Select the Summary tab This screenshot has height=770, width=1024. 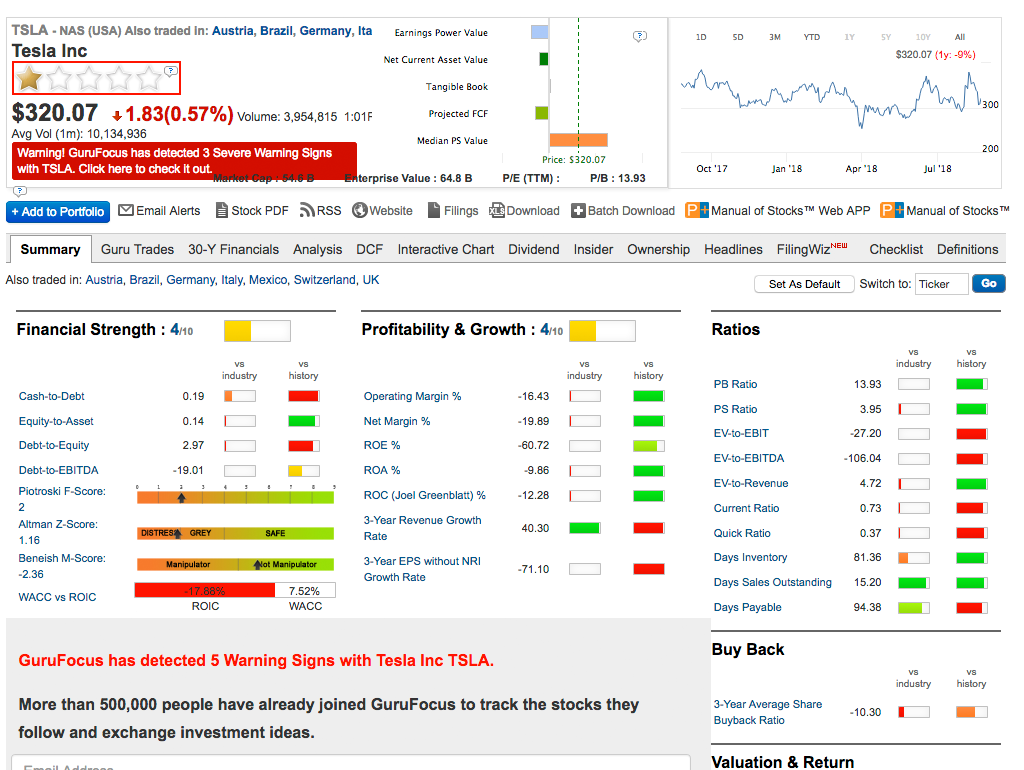[x=50, y=249]
